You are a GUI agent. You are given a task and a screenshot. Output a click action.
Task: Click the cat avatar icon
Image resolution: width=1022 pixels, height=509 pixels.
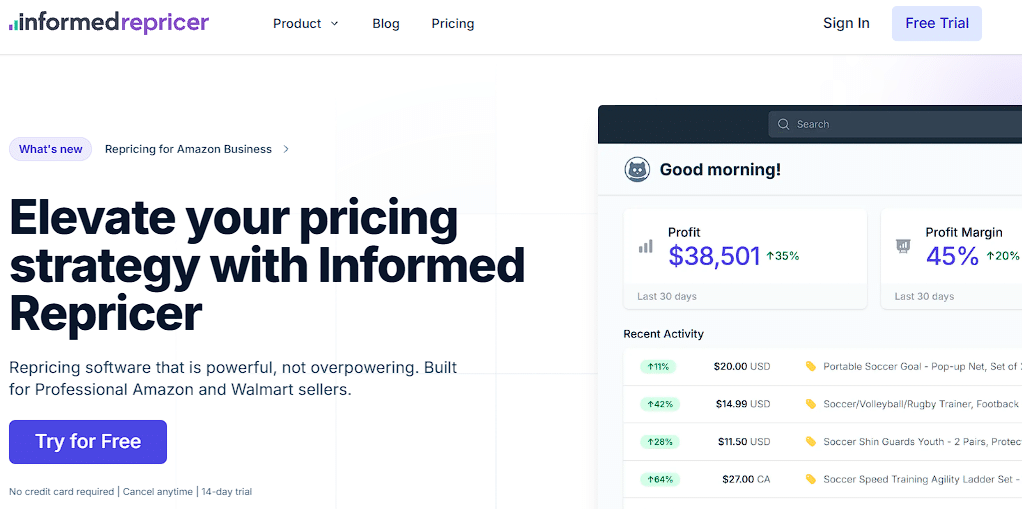click(637, 170)
